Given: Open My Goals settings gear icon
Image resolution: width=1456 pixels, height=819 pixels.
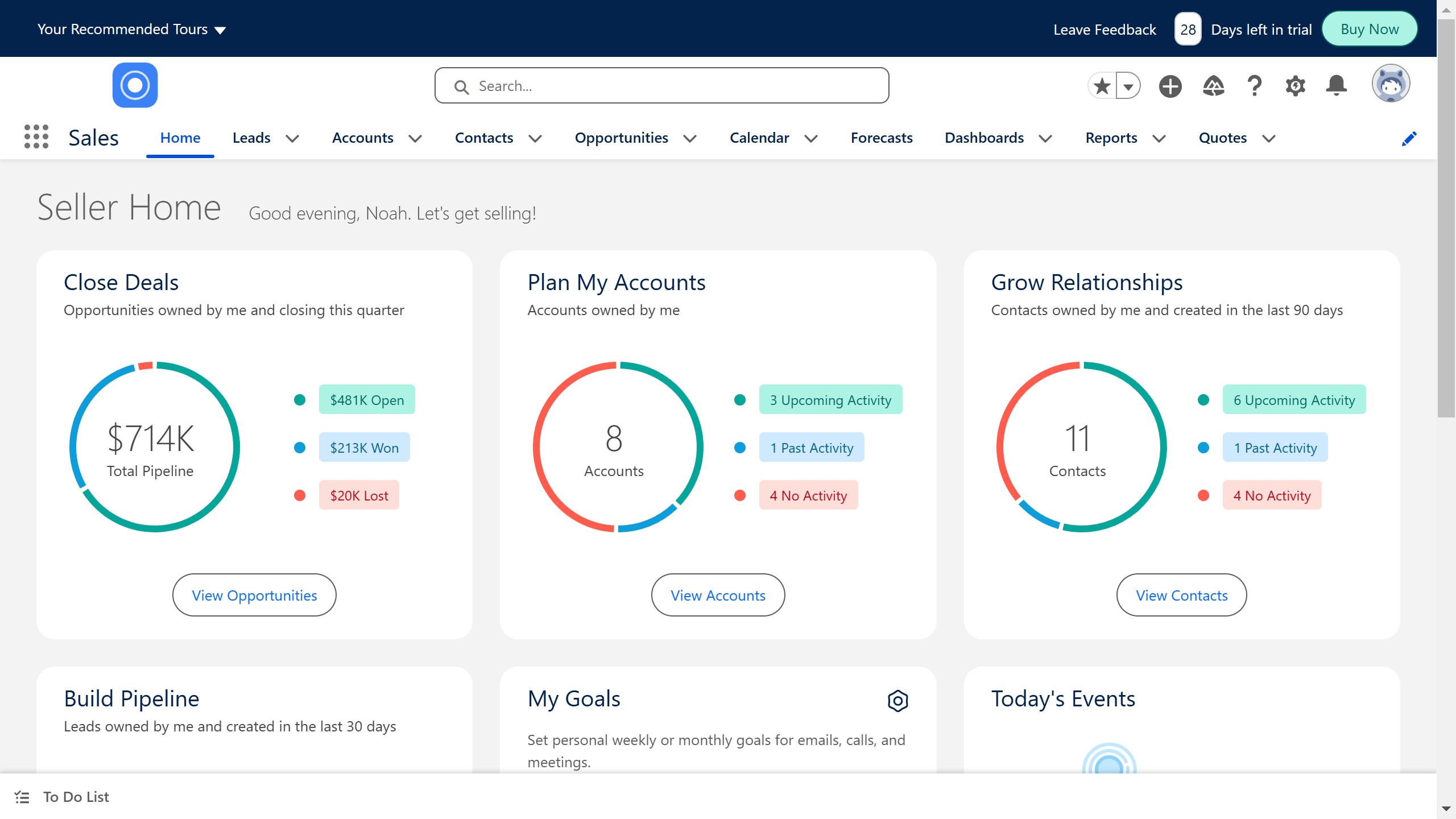Looking at the screenshot, I should click(897, 700).
